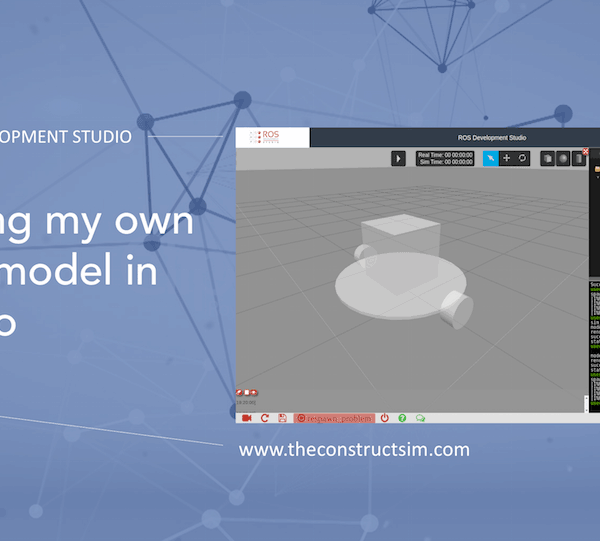Image resolution: width=600 pixels, height=541 pixels.
Task: Click the red 'respawn_problem' button
Action: (334, 418)
